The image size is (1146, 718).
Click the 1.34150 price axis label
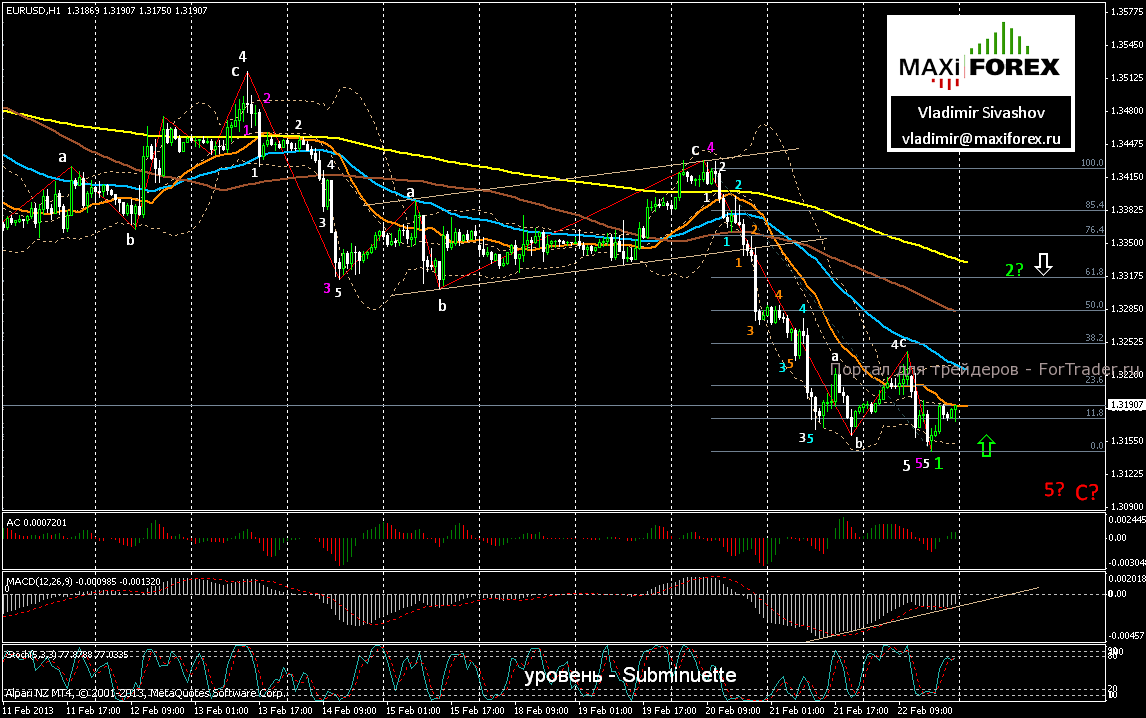point(1126,177)
